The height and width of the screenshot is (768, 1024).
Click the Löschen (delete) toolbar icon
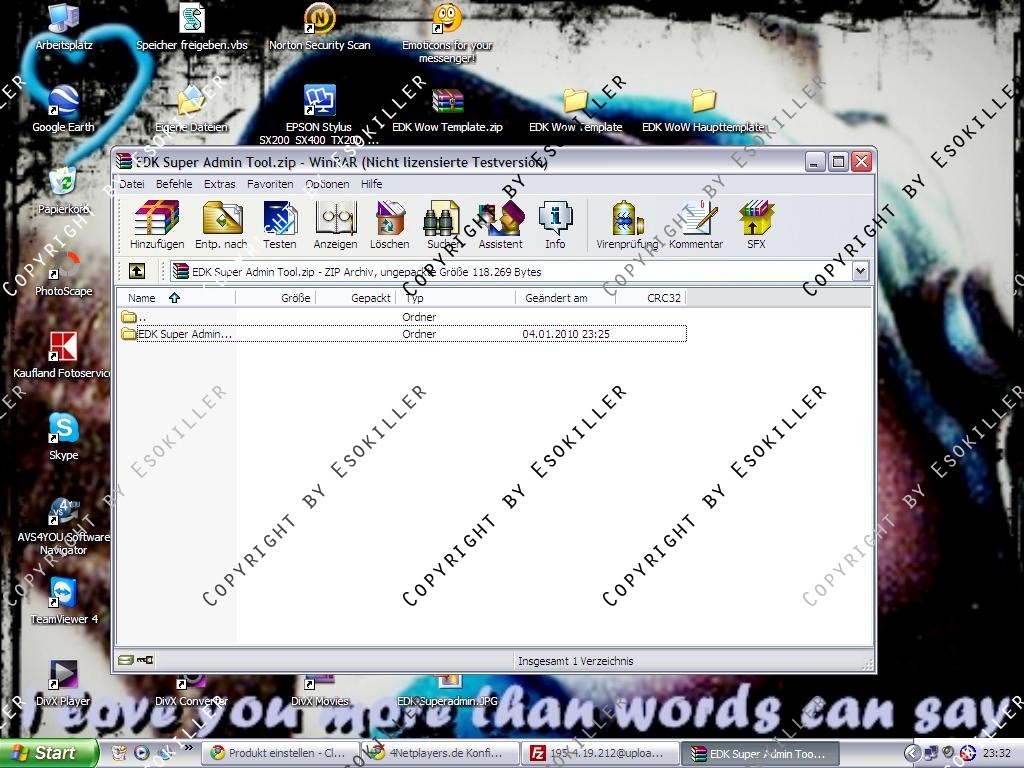(x=389, y=225)
